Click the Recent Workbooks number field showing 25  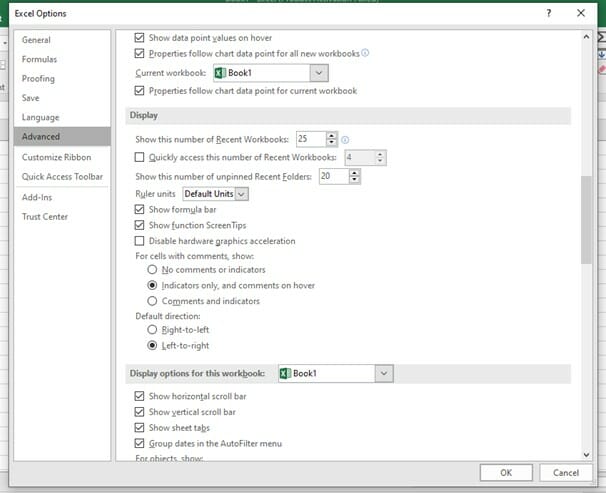(312, 139)
